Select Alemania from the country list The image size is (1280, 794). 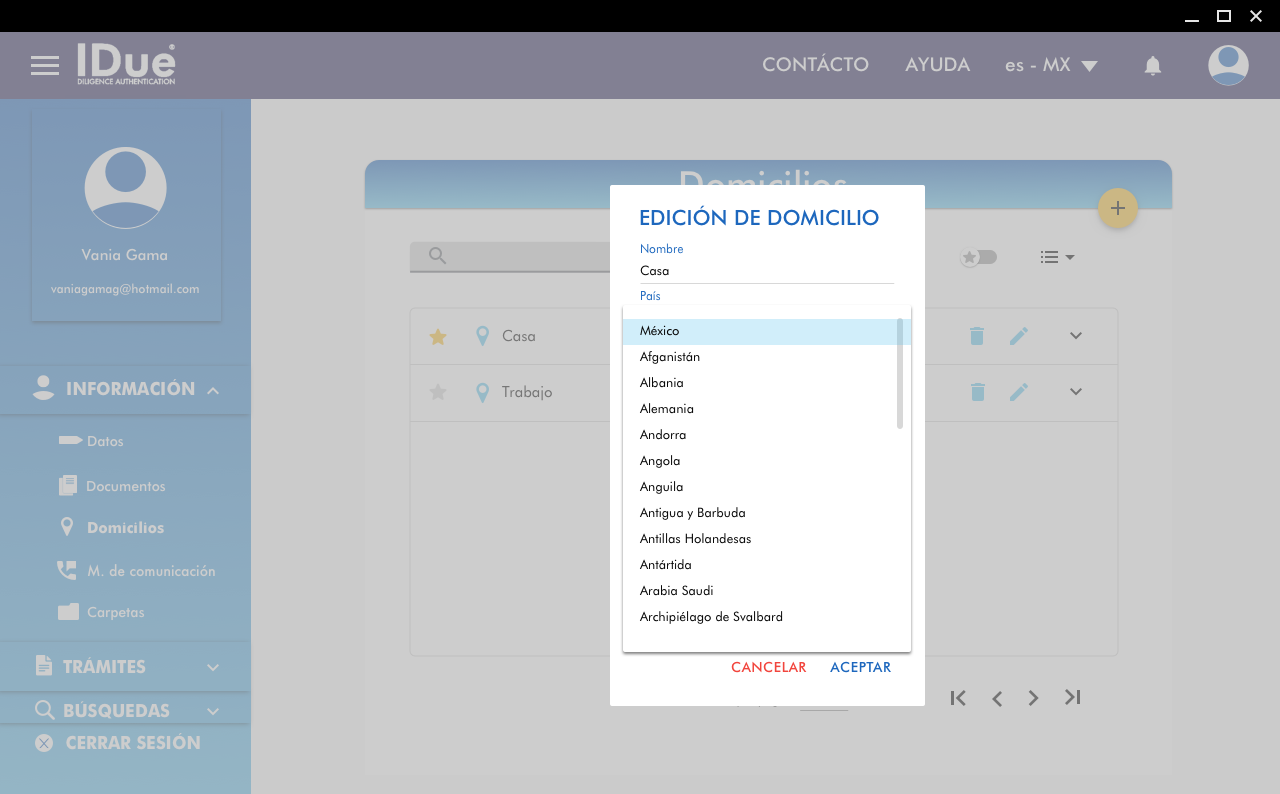666,409
